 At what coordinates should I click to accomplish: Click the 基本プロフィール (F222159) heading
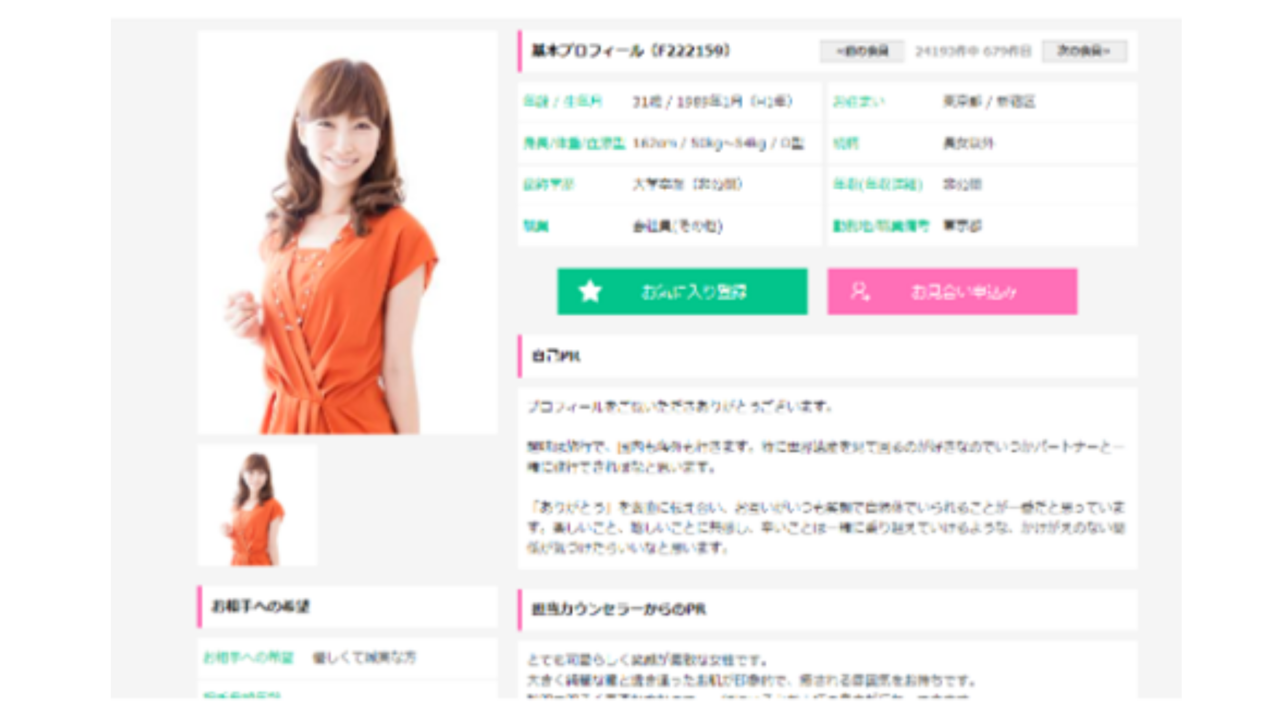tap(631, 50)
